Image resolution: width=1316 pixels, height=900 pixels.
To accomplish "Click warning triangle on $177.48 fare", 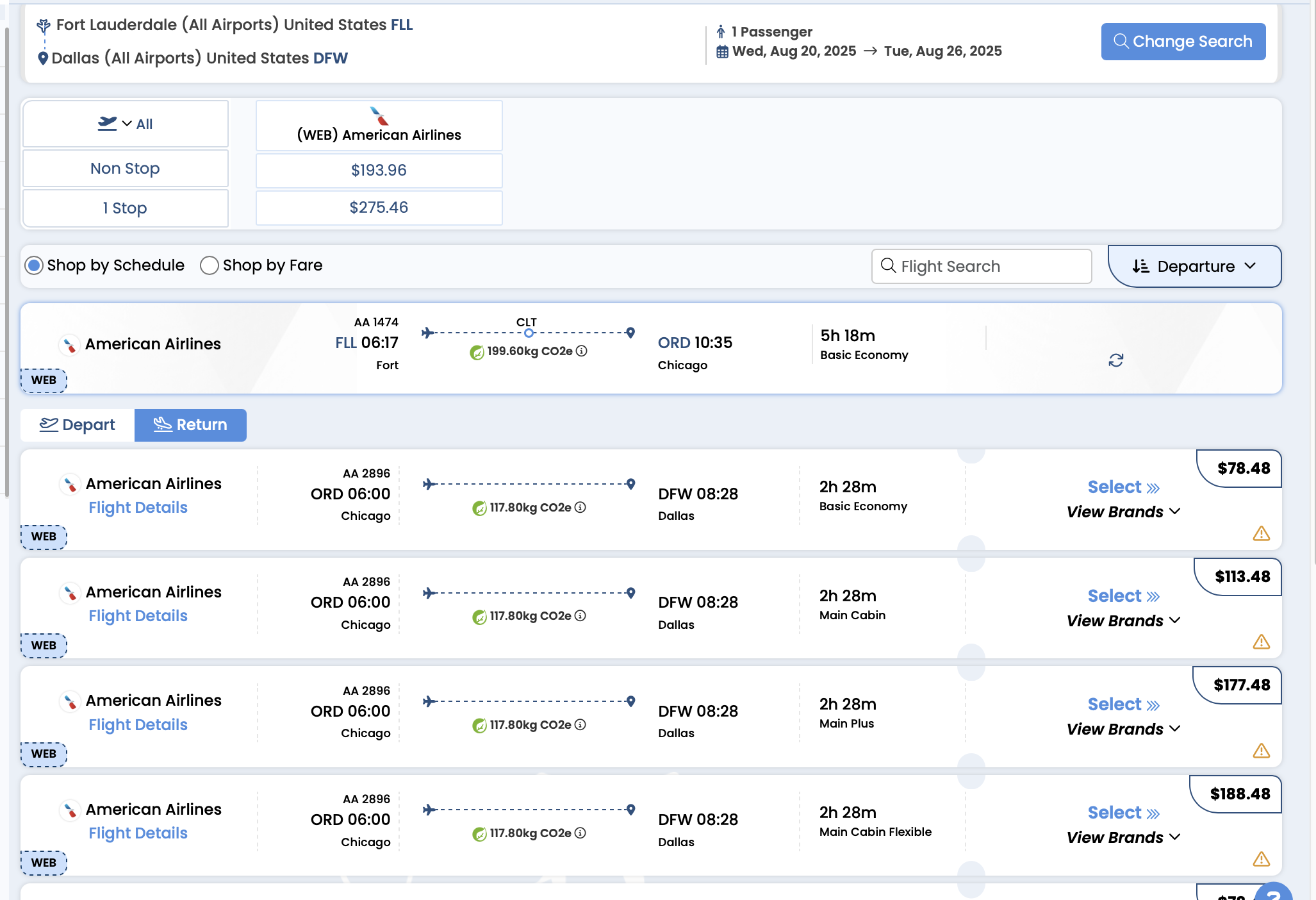I will coord(1261,751).
